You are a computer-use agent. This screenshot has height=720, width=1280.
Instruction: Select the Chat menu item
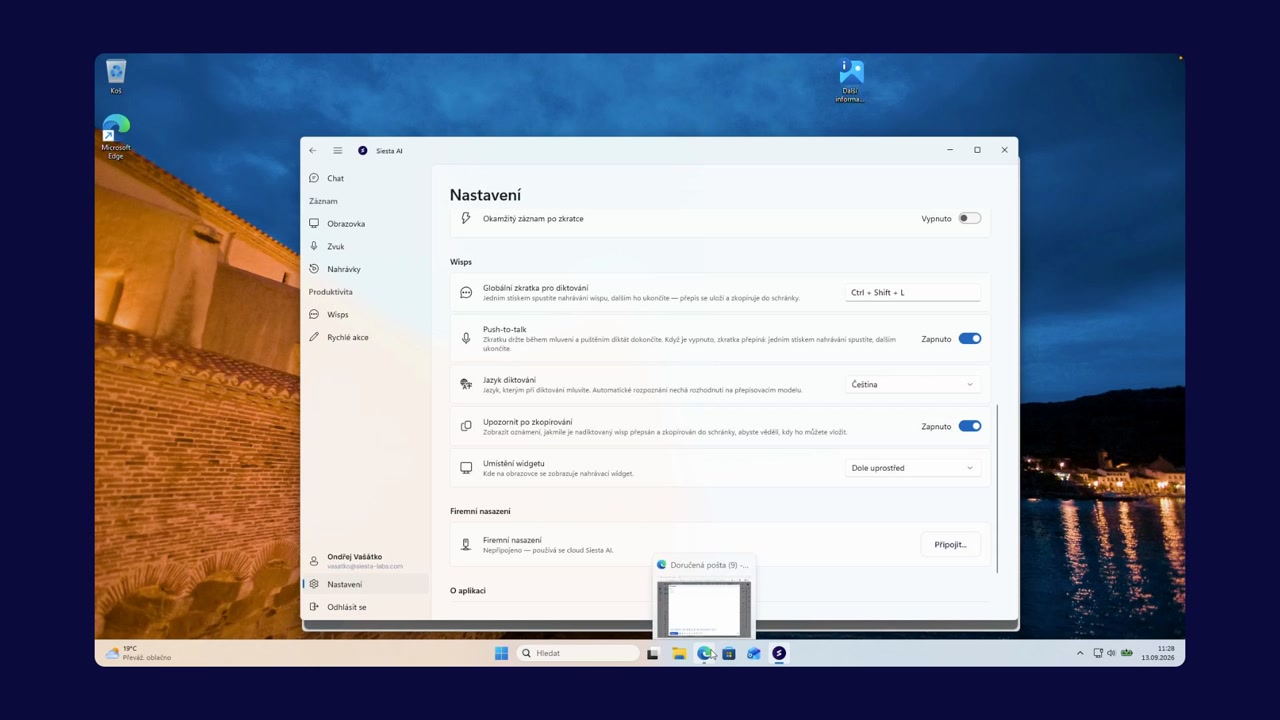(x=365, y=178)
